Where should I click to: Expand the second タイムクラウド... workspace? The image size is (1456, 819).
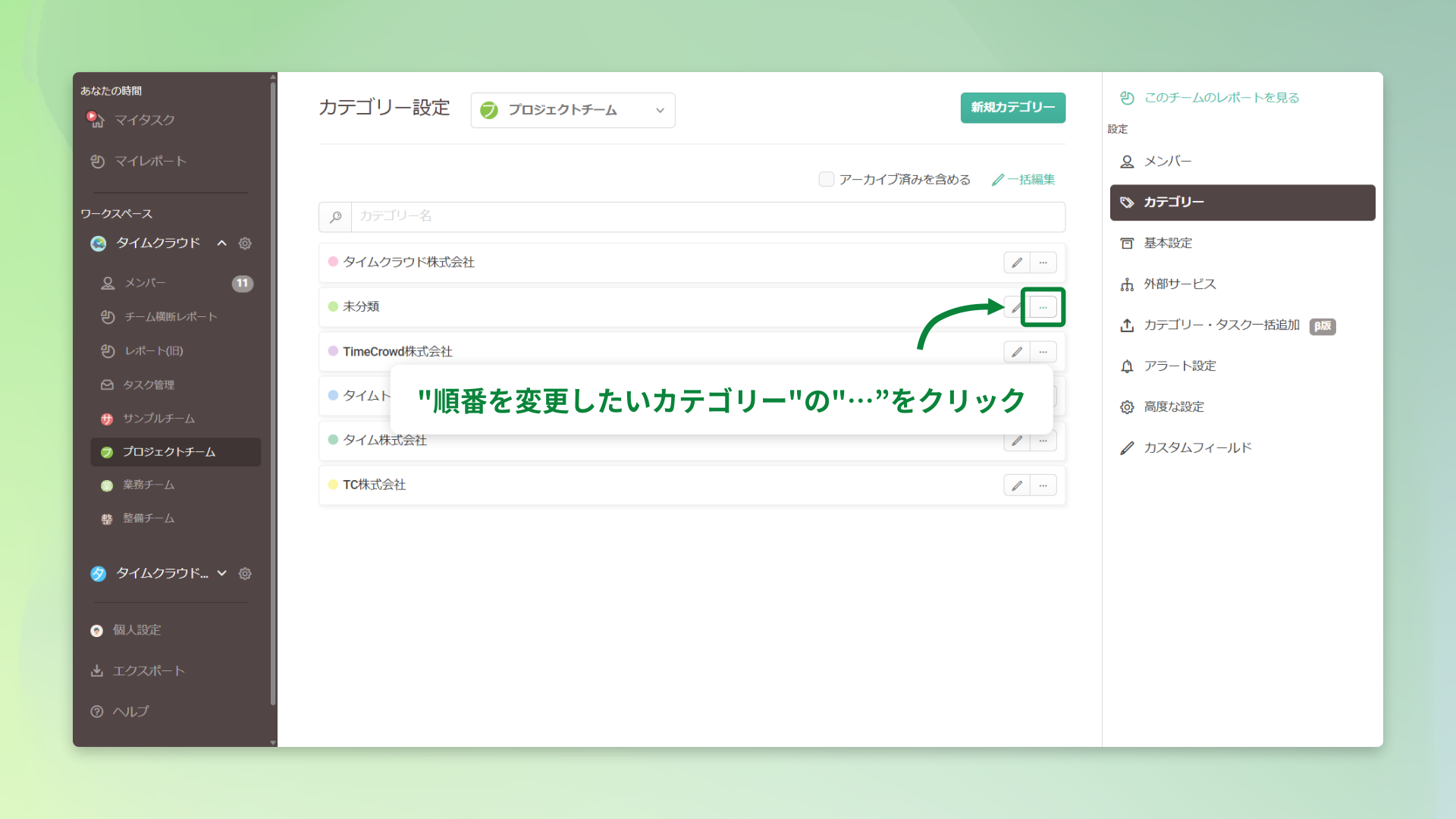[221, 573]
